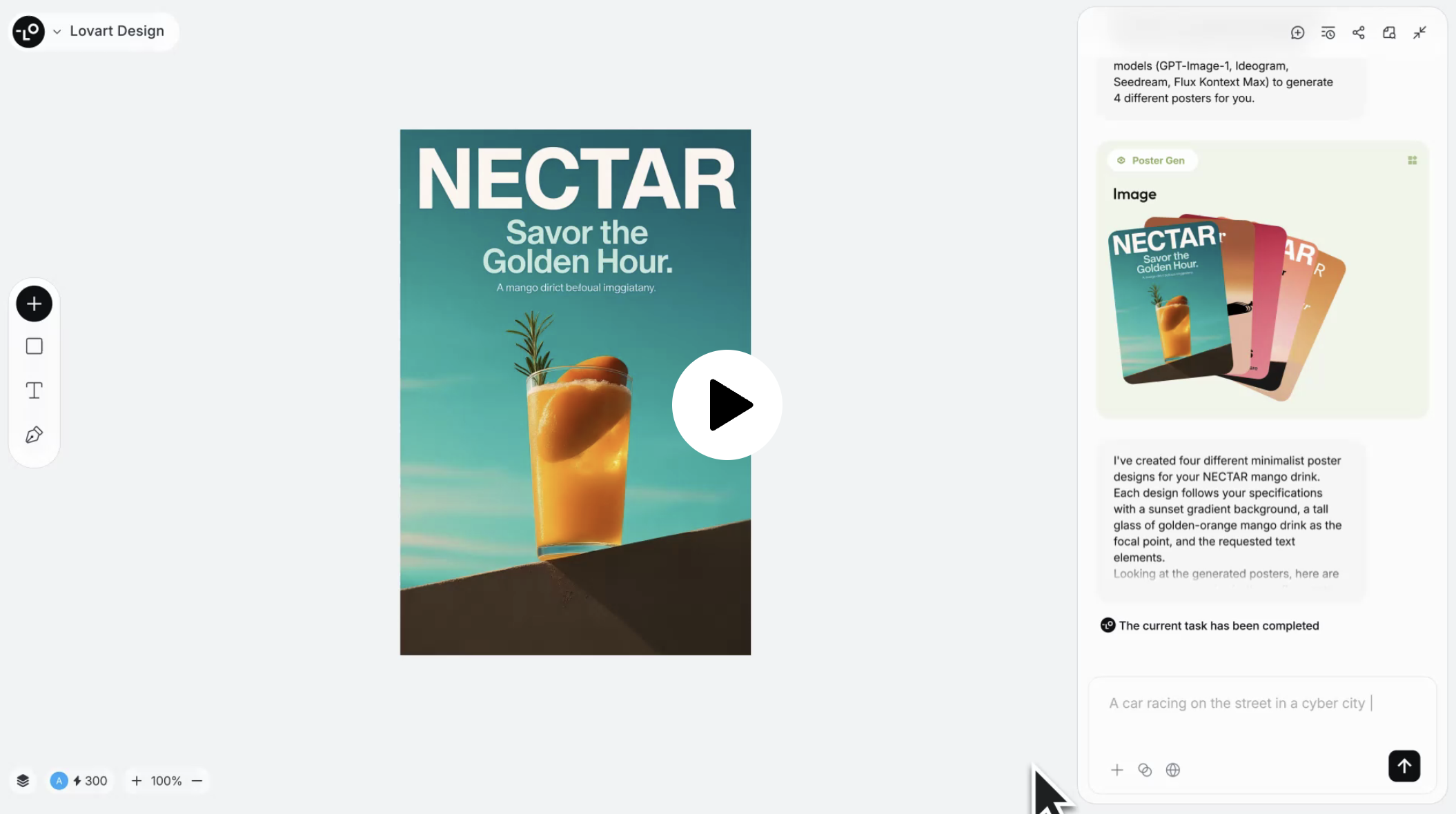Click 100% zoom level
1456x814 pixels.
166,780
